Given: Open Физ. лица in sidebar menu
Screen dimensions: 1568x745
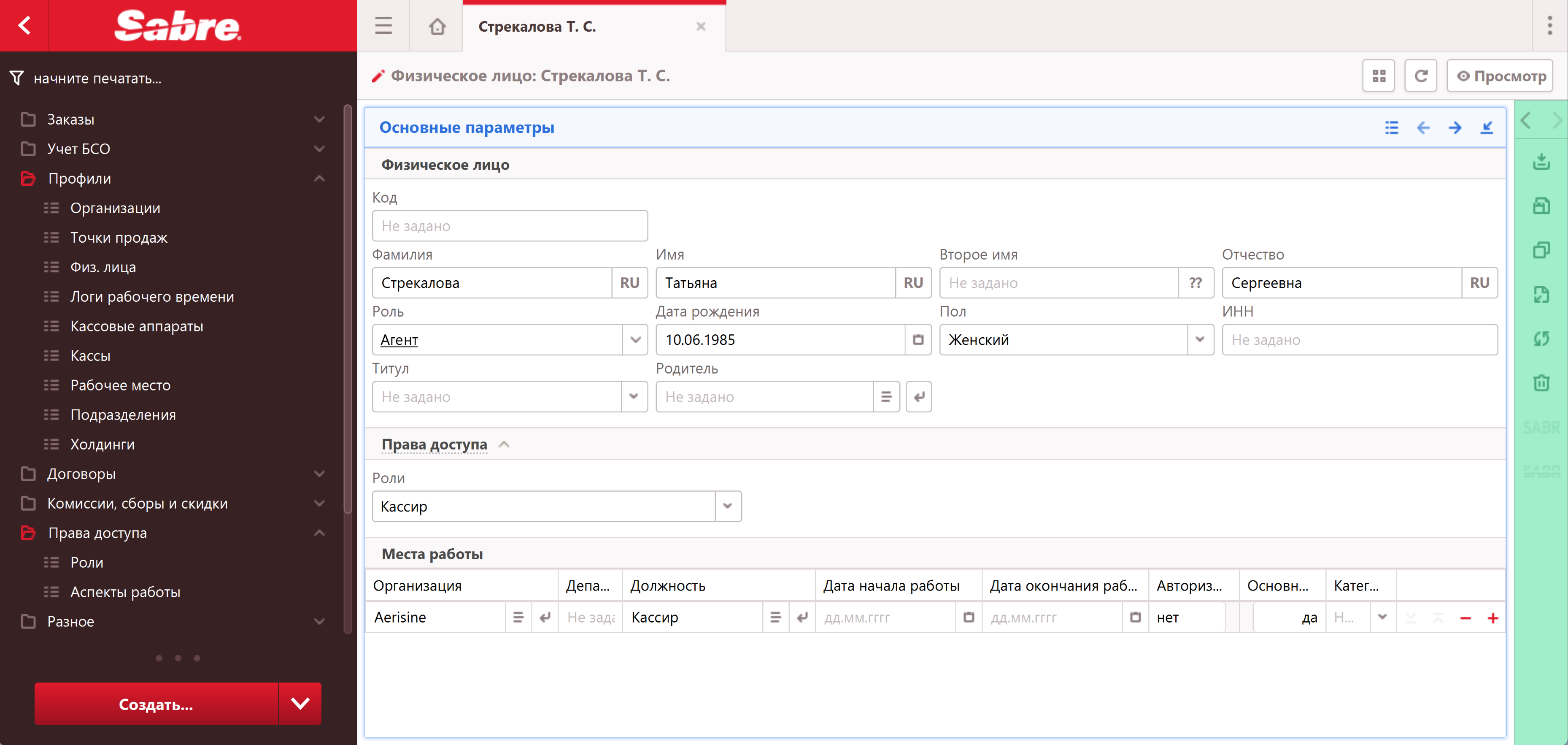Looking at the screenshot, I should coord(103,268).
